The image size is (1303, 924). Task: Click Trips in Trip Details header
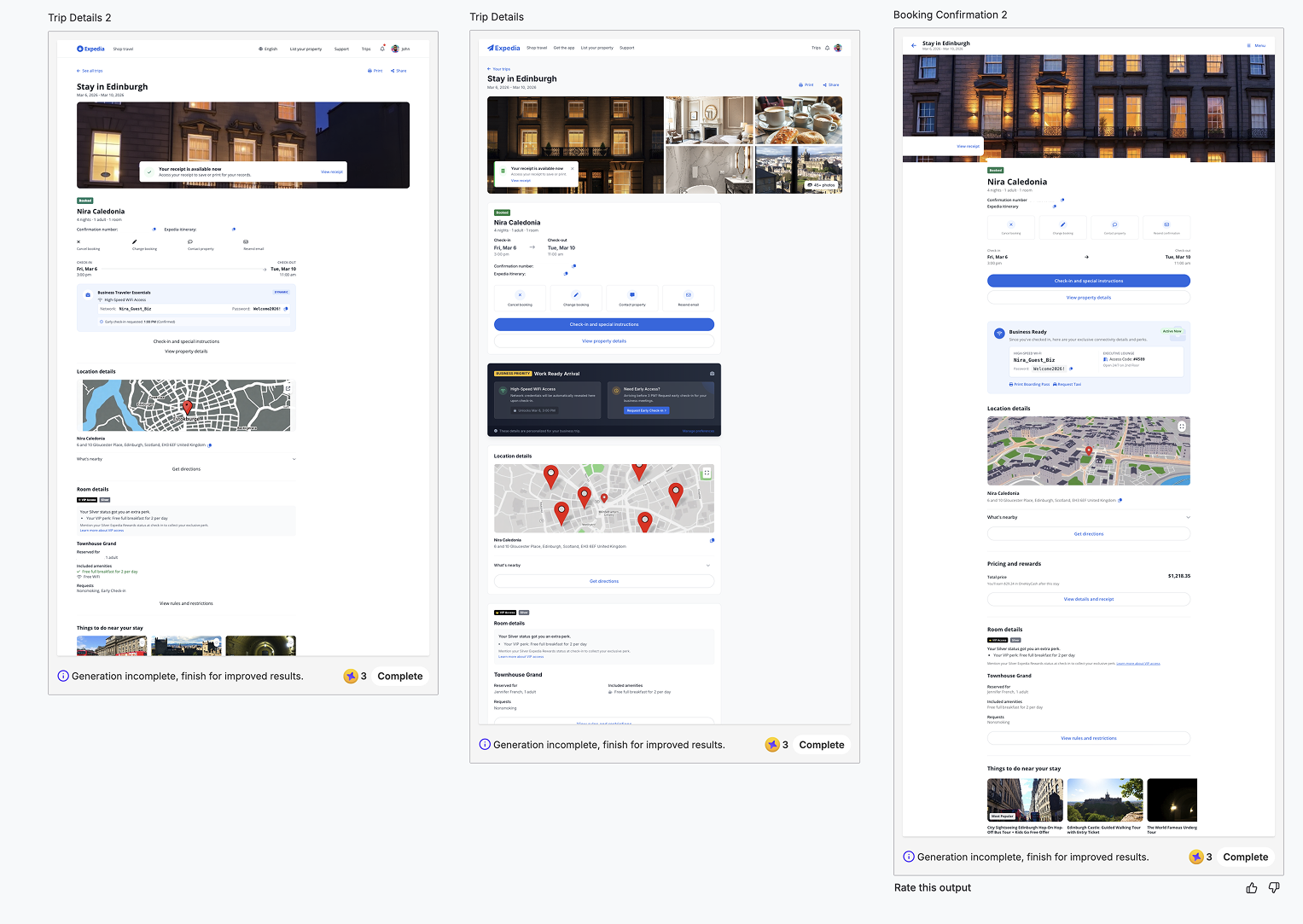pos(816,48)
